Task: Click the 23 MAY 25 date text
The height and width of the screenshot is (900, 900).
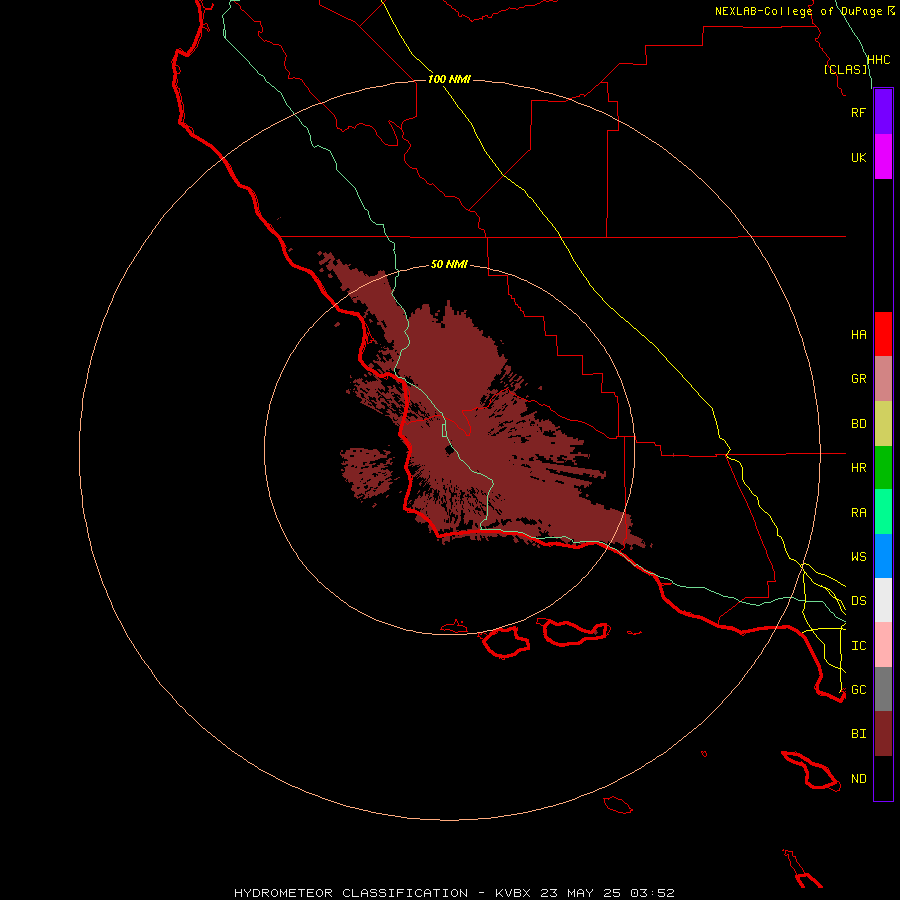Action: tap(581, 893)
